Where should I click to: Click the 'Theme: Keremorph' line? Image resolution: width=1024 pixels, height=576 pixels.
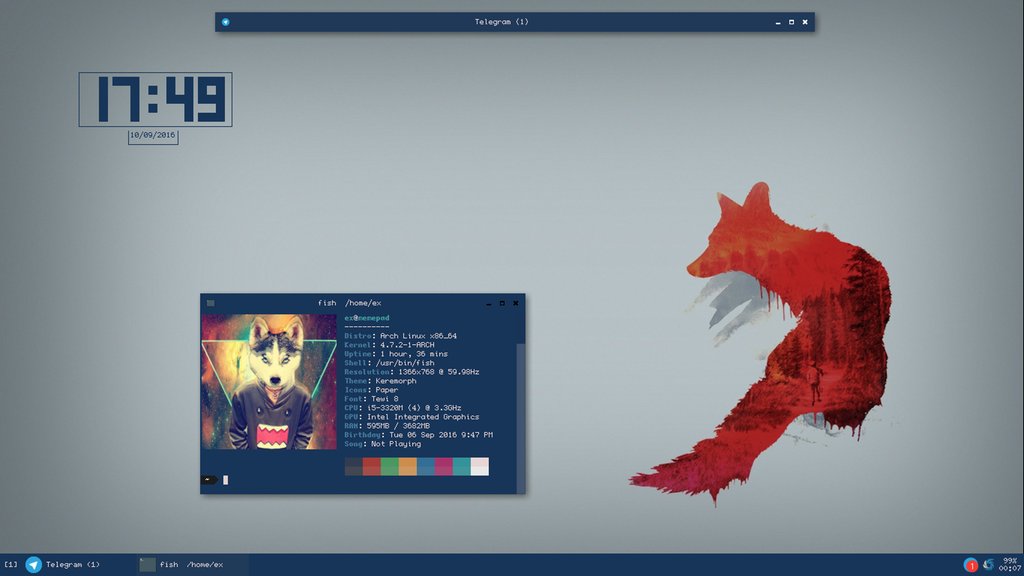[381, 381]
